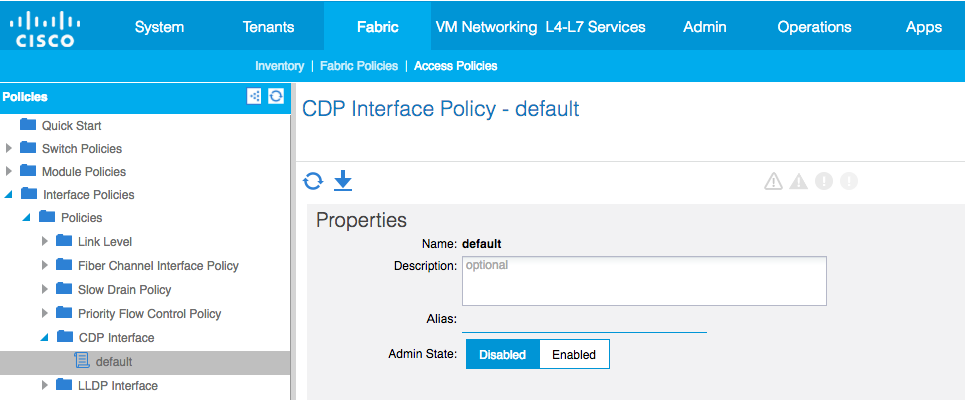
Task: Click the solid grey warning triangle icon
Action: pos(798,181)
